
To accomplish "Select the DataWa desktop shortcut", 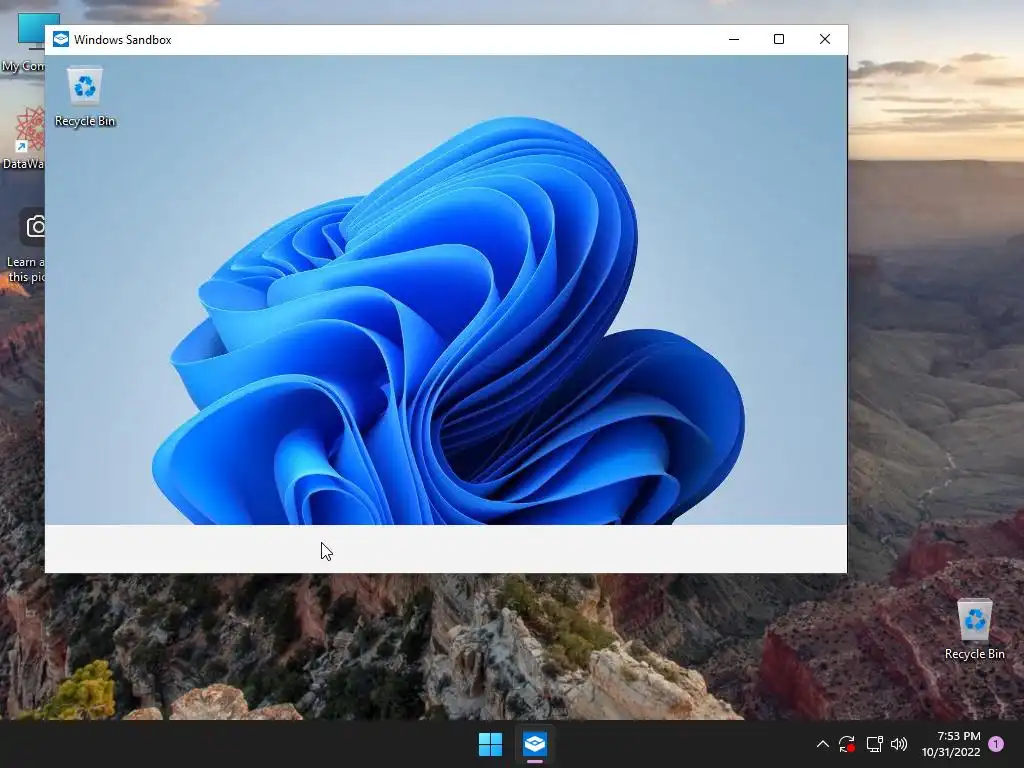I will click(x=23, y=138).
